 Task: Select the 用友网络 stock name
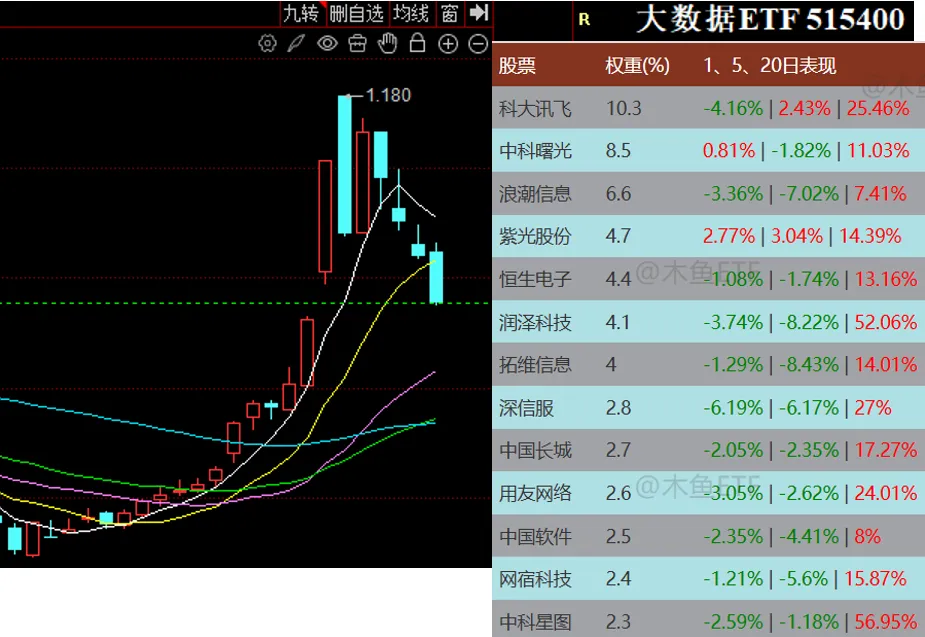click(x=535, y=493)
